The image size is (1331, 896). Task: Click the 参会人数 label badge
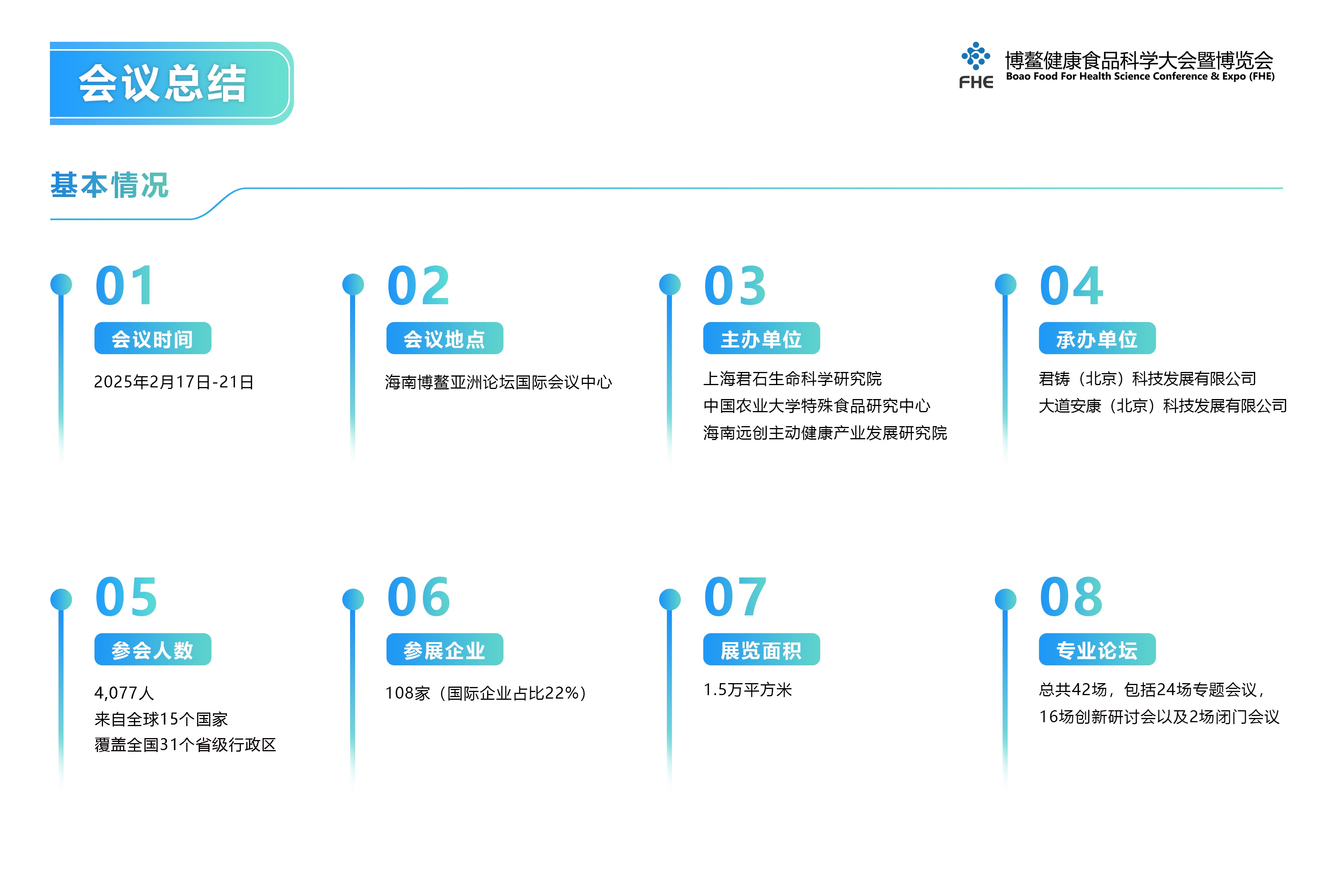click(153, 649)
